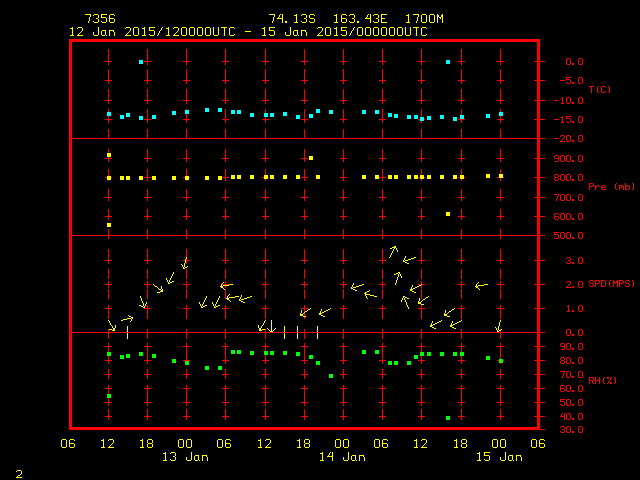Click the green humidity point near 70 percent
Screen dimensions: 640x480
coord(331,376)
